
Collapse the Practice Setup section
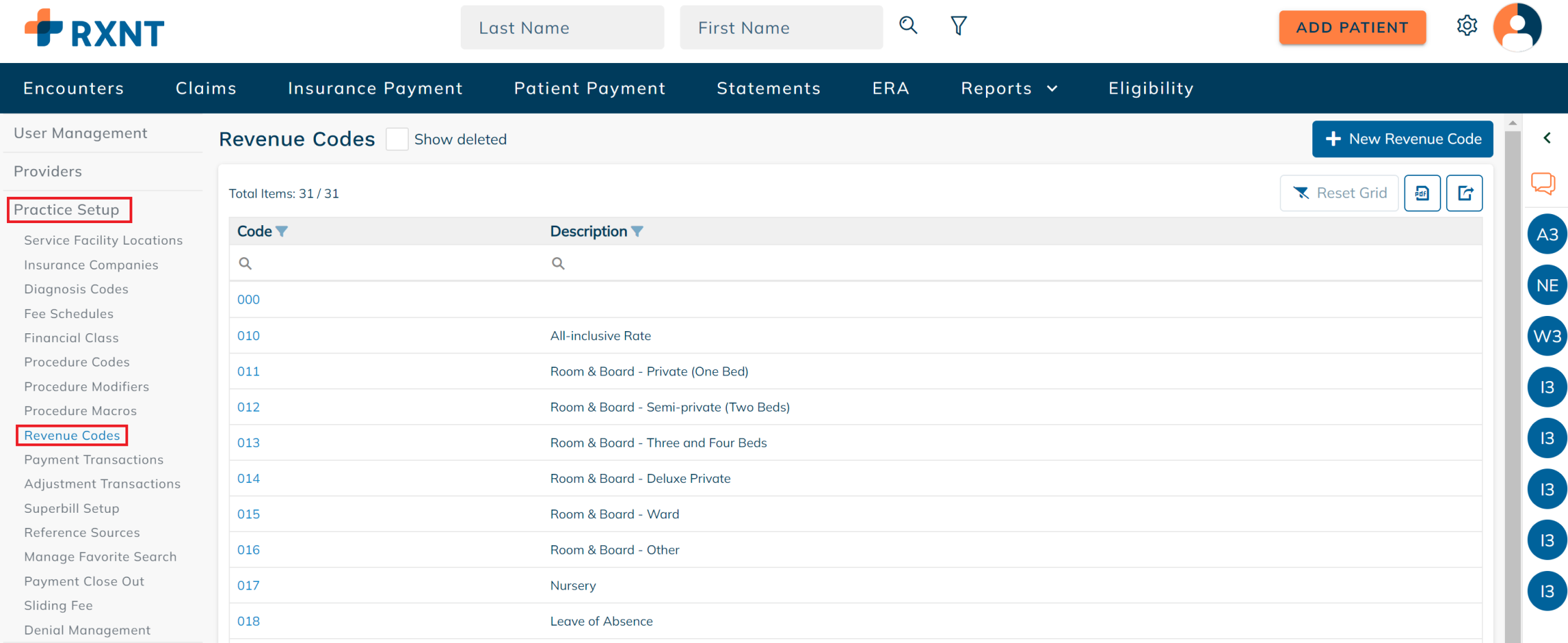(x=67, y=209)
